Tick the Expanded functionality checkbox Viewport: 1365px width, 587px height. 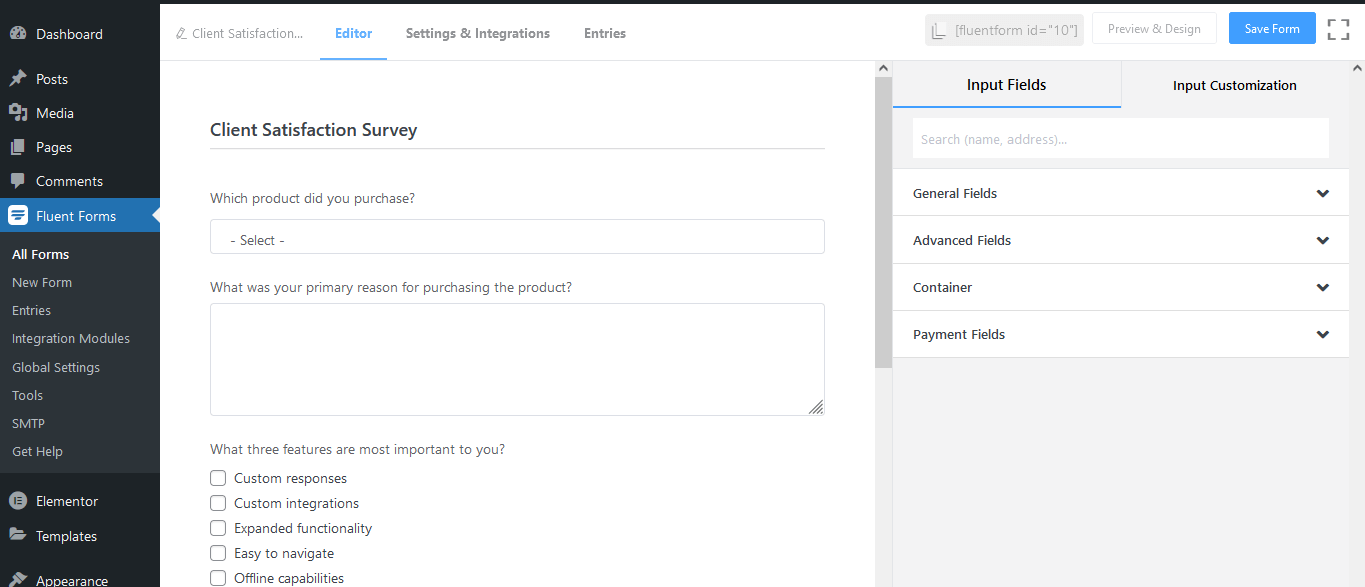pyautogui.click(x=218, y=528)
